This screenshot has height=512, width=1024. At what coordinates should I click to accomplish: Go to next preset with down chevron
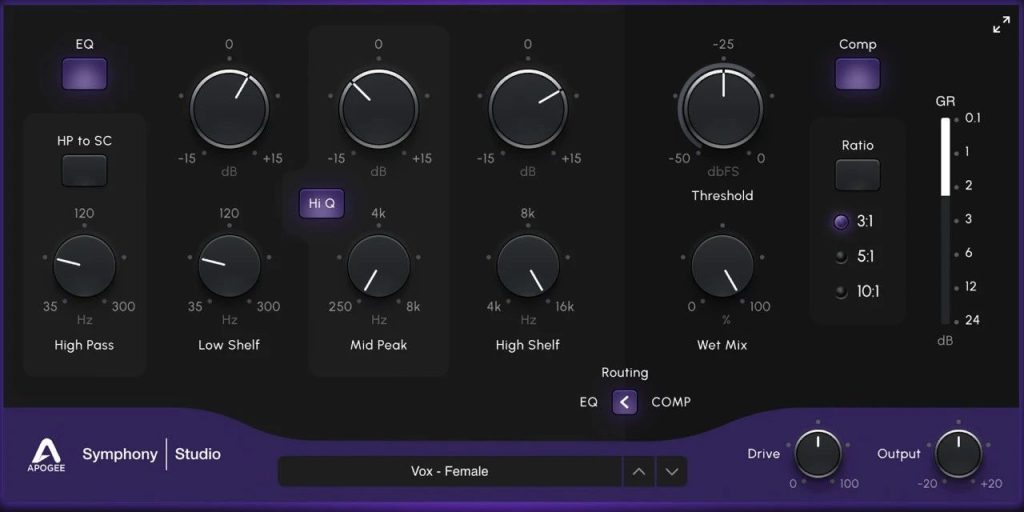click(672, 471)
